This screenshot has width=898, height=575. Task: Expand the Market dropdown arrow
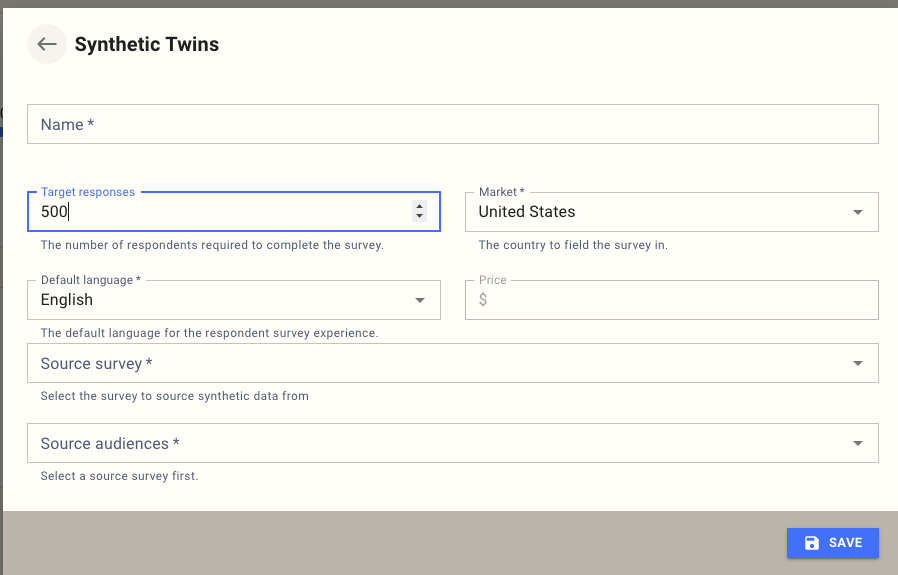click(x=857, y=212)
